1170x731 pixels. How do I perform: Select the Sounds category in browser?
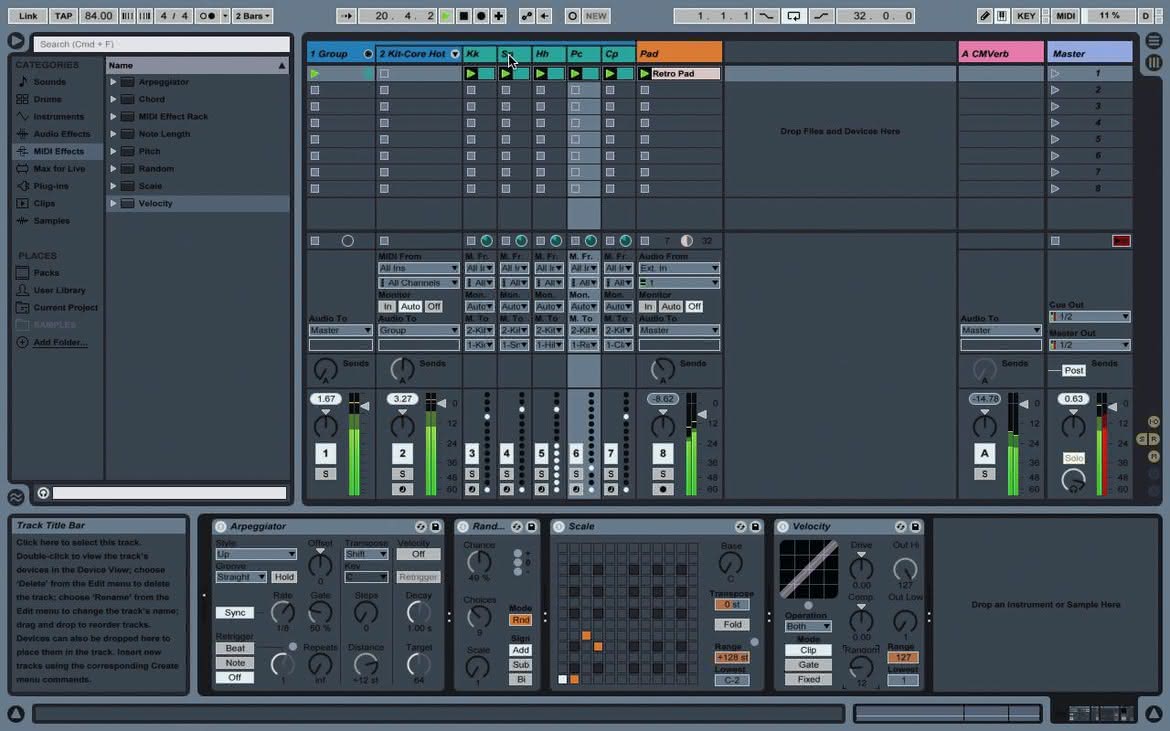click(49, 82)
